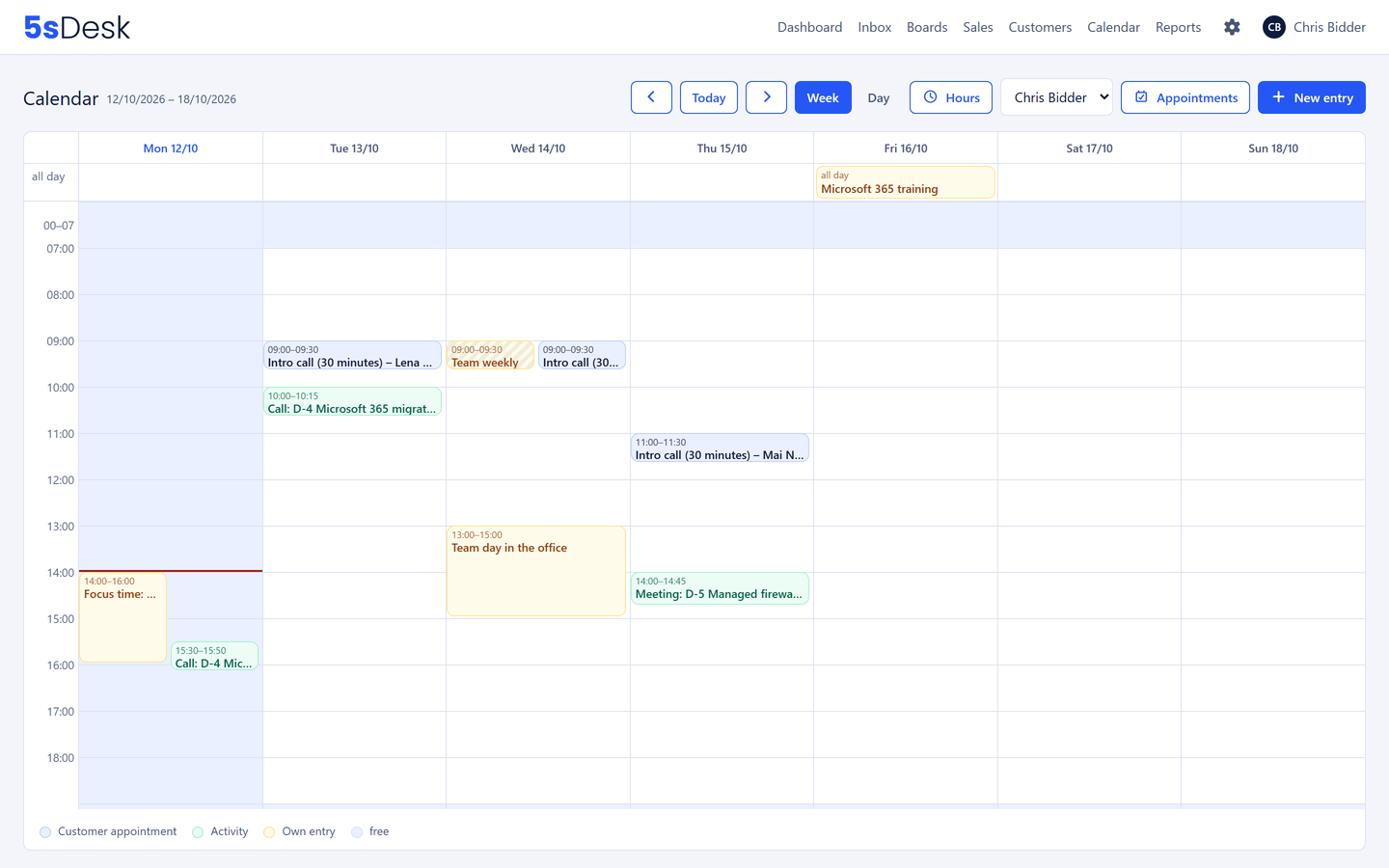Navigate to Customers
1389x868 pixels.
tap(1040, 27)
